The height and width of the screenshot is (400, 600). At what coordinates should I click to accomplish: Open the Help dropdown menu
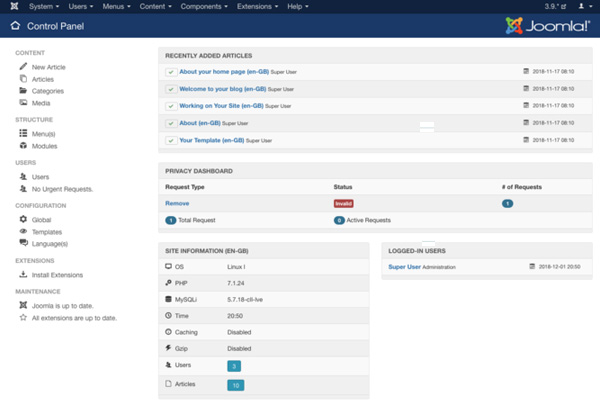pyautogui.click(x=298, y=7)
